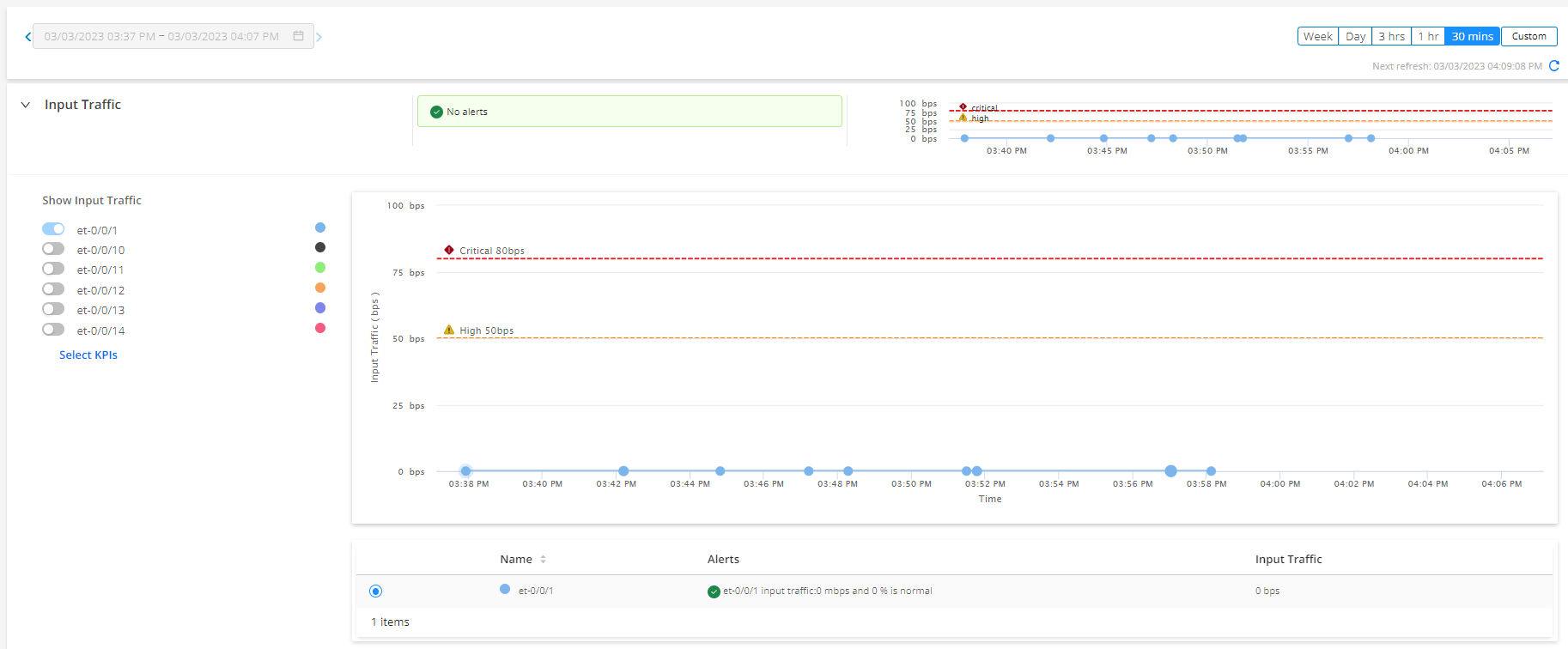Select the 3 hrs time range
The width and height of the screenshot is (1568, 649).
1391,36
